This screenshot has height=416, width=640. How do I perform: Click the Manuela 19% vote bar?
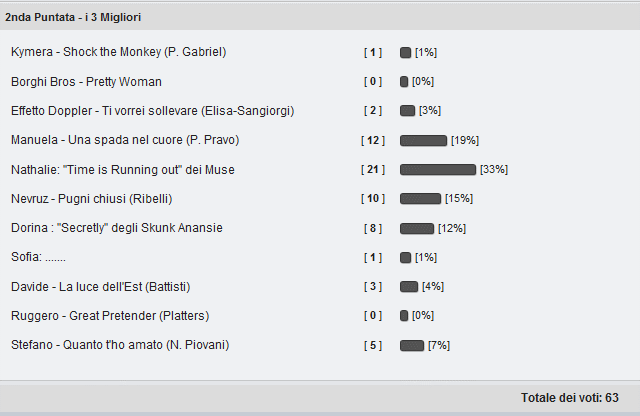coord(424,140)
